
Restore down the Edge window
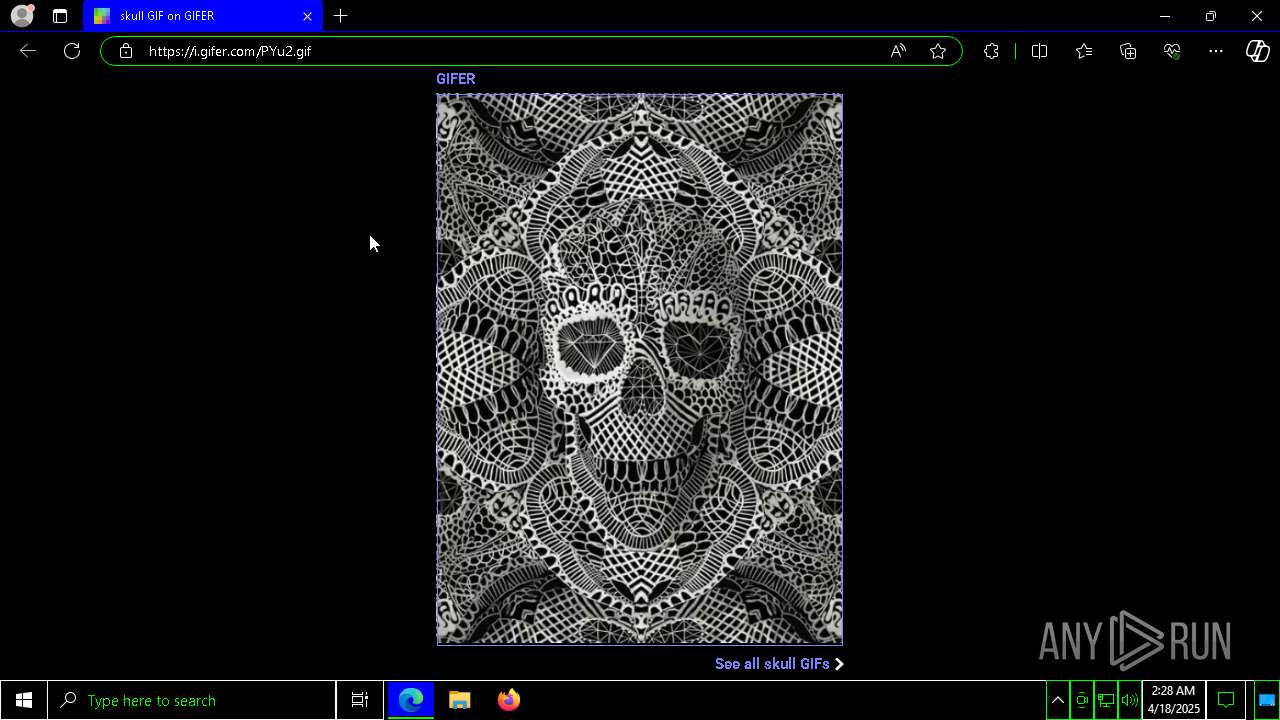point(1211,16)
